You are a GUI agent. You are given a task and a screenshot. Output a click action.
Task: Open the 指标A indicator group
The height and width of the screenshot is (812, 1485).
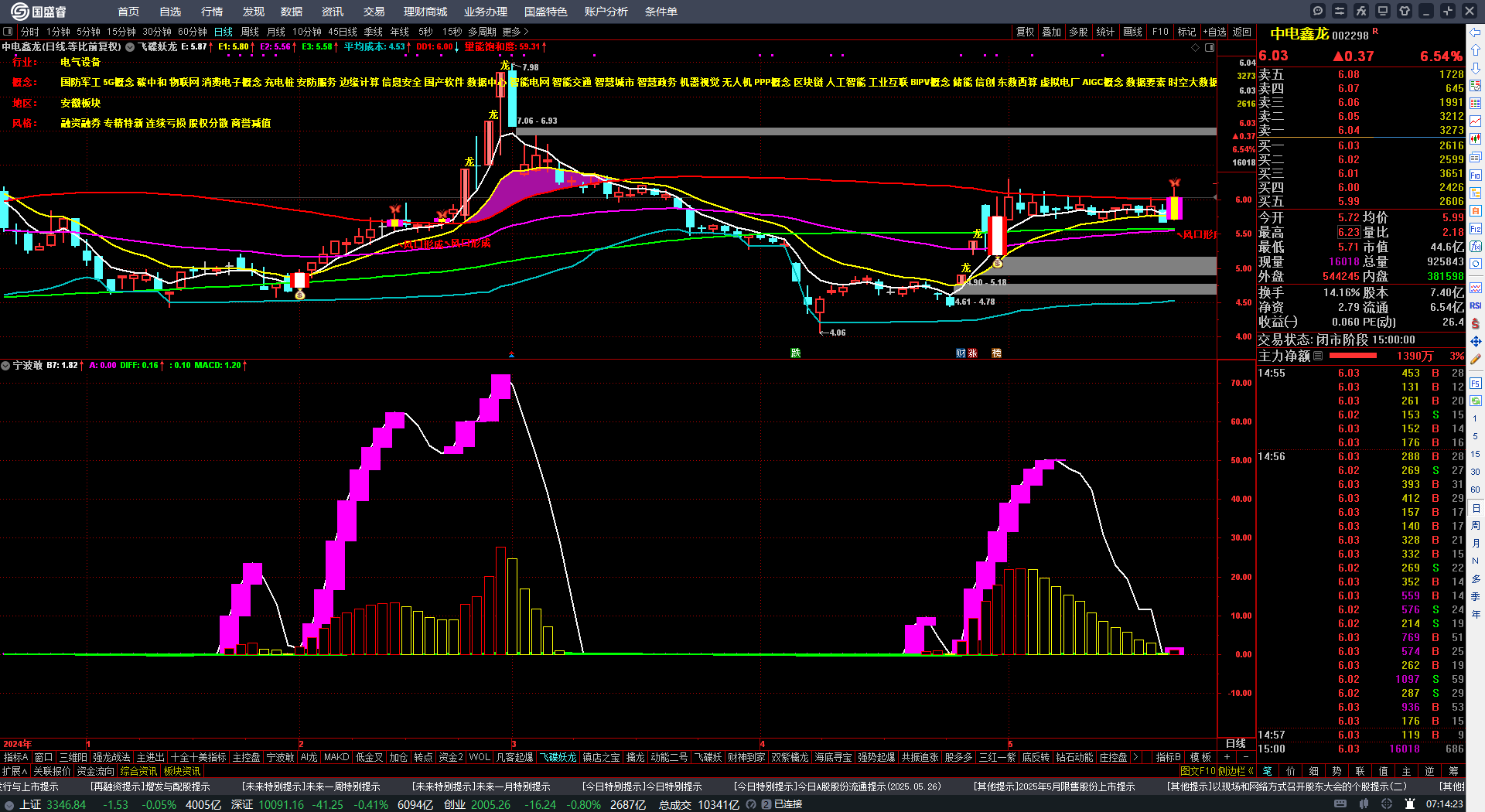(16, 757)
